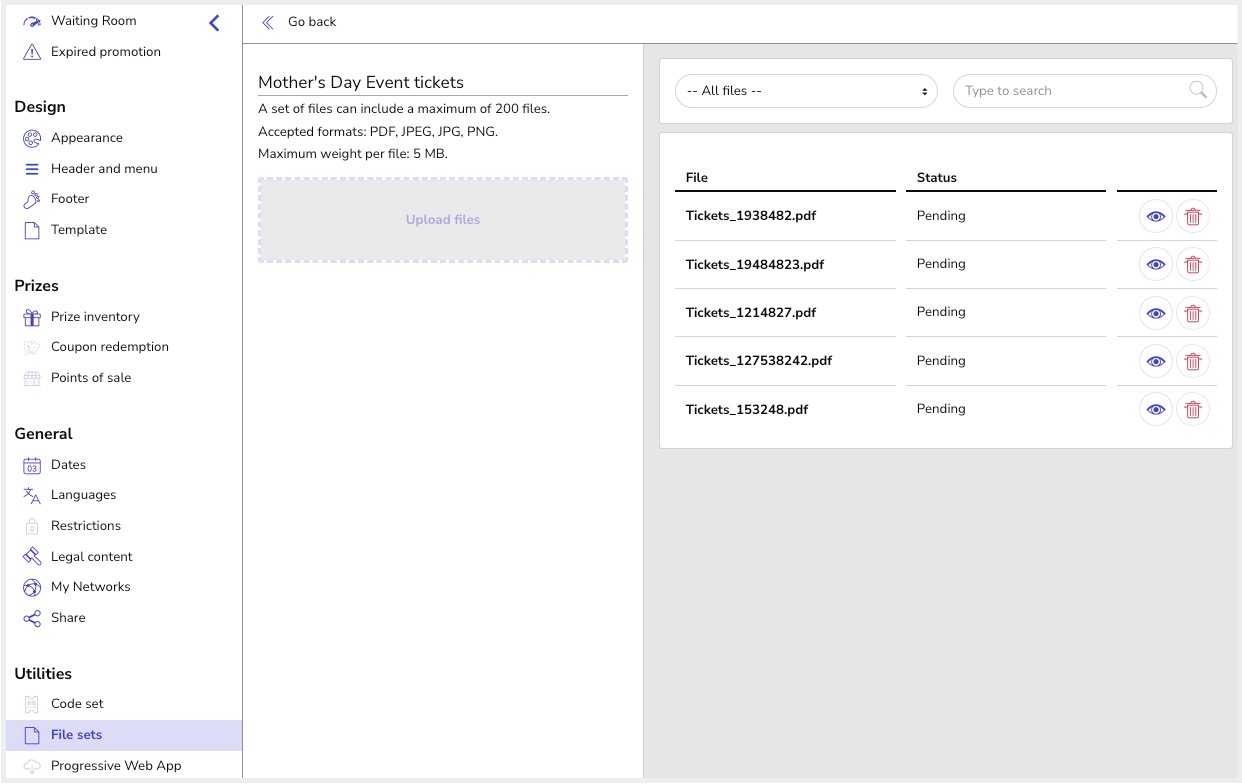Image resolution: width=1242 pixels, height=784 pixels.
Task: Click the Share icon in the sidebar
Action: (x=32, y=618)
